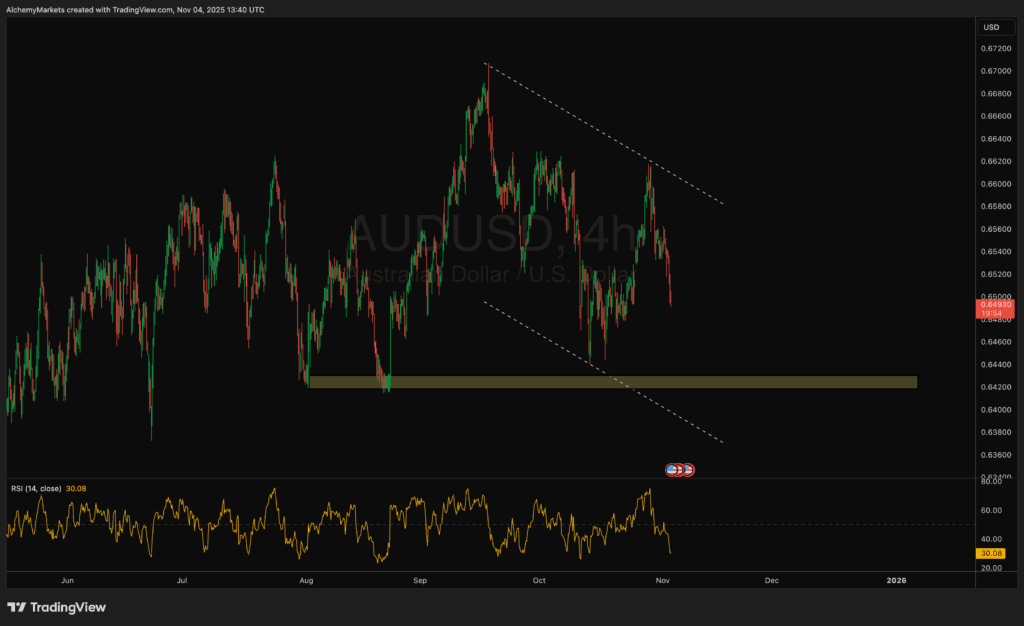Click the Jun label on time axis
The height and width of the screenshot is (626, 1024).
(68, 579)
